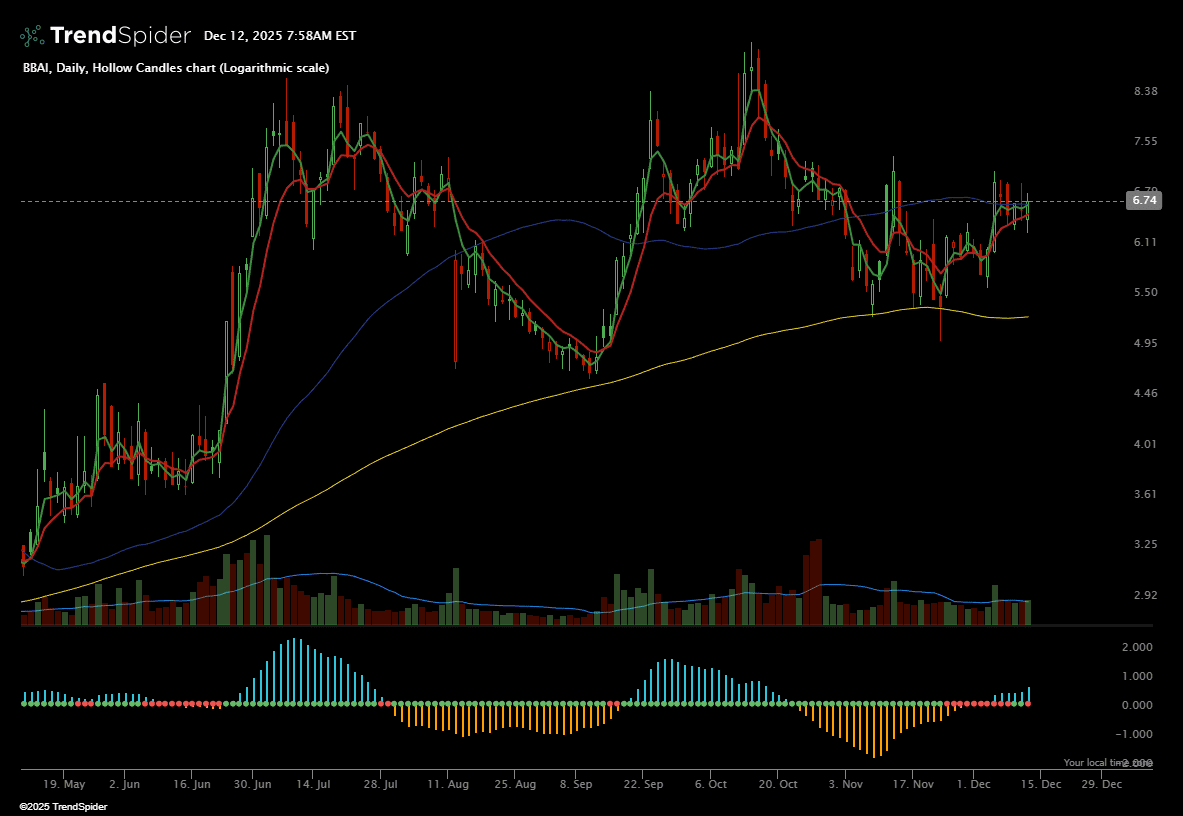Click the ©2025 TrendSpider copyright text
The height and width of the screenshot is (816, 1183).
tap(63, 806)
